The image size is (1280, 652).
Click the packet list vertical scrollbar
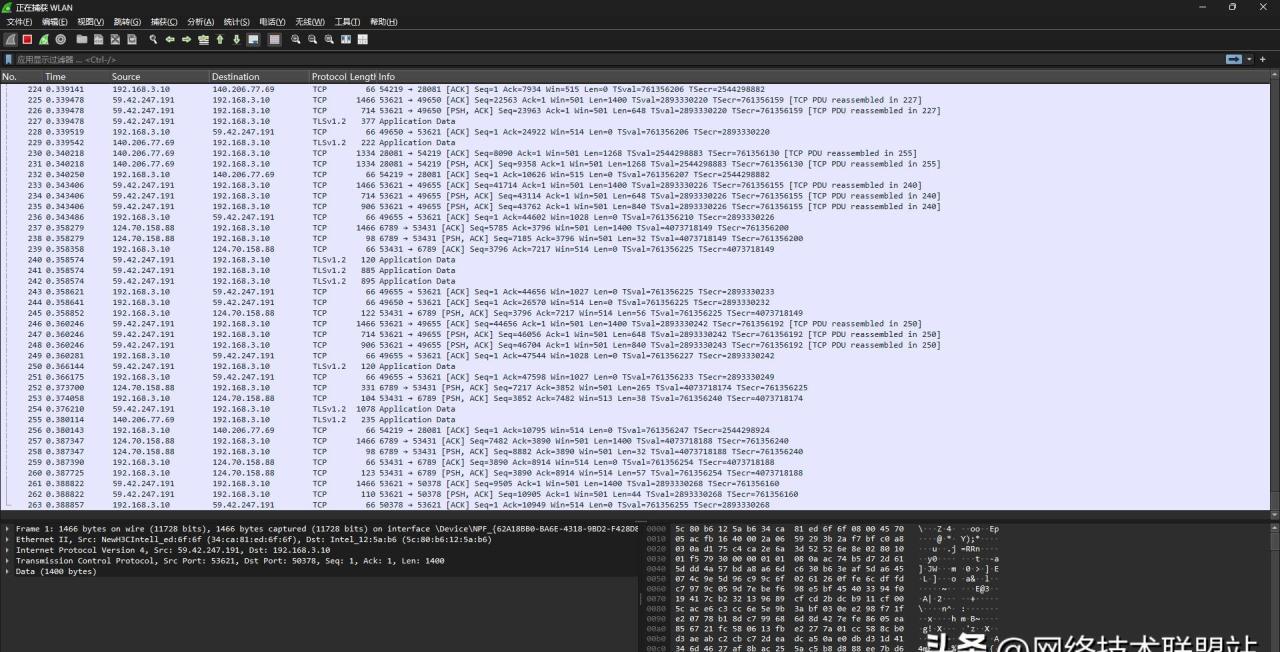click(1275, 296)
